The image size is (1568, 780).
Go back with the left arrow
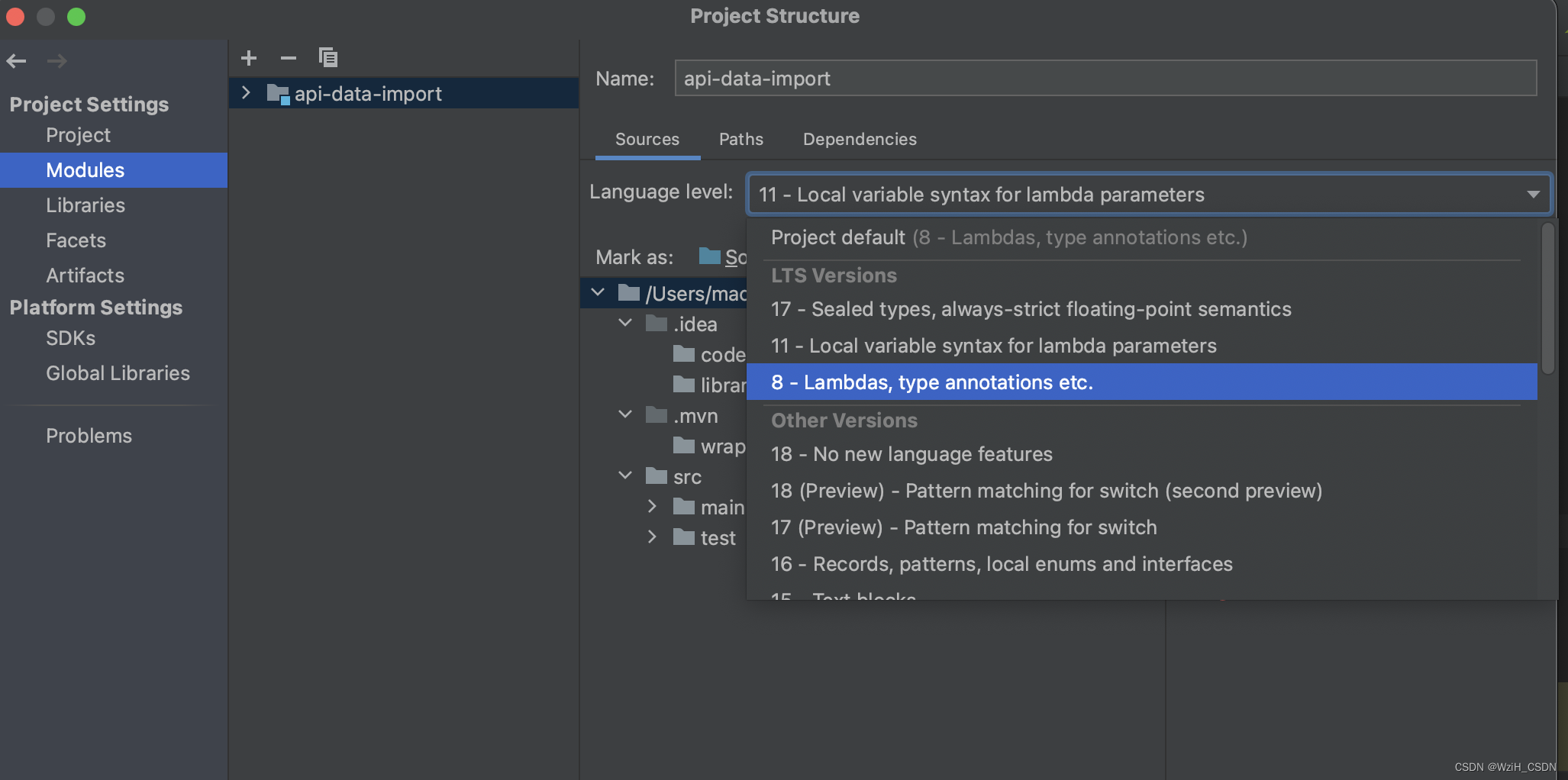[x=17, y=61]
